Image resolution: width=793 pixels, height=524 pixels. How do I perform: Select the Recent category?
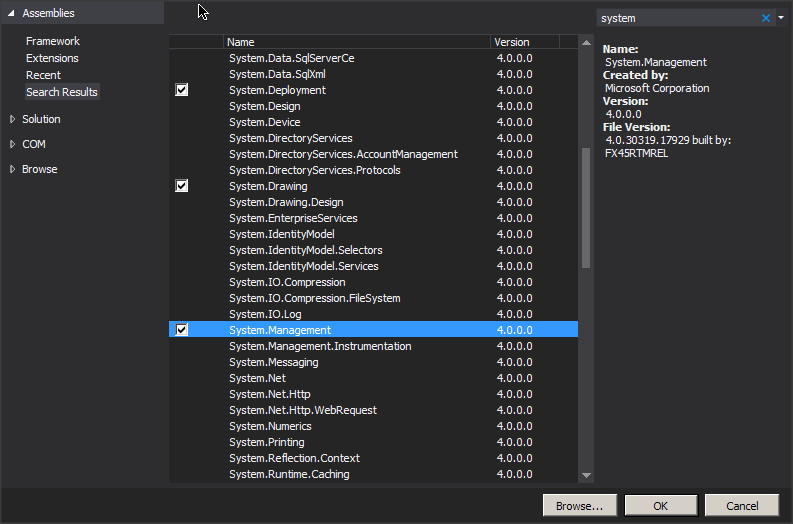(43, 75)
